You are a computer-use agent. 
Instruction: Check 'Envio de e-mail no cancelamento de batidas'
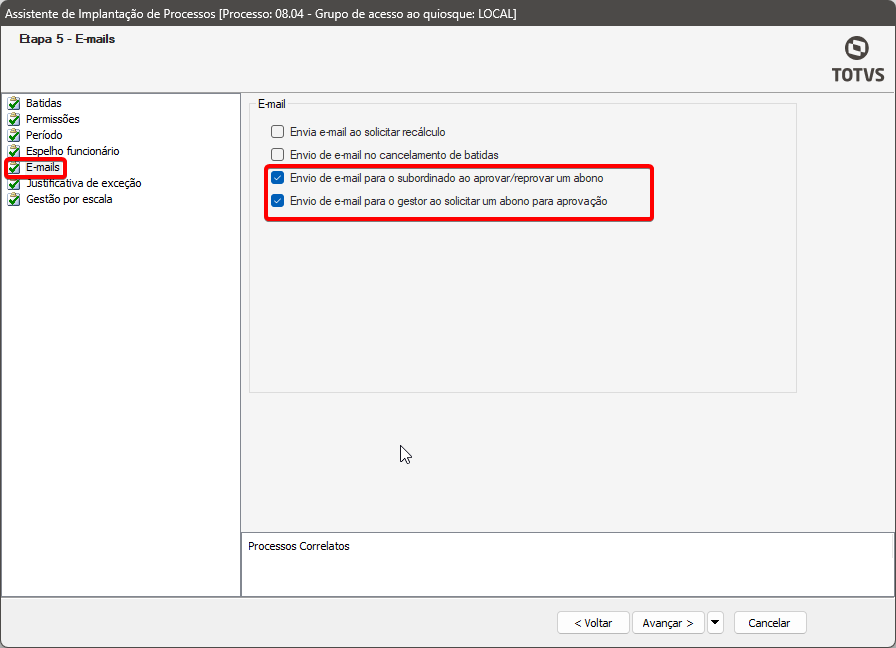tap(278, 155)
